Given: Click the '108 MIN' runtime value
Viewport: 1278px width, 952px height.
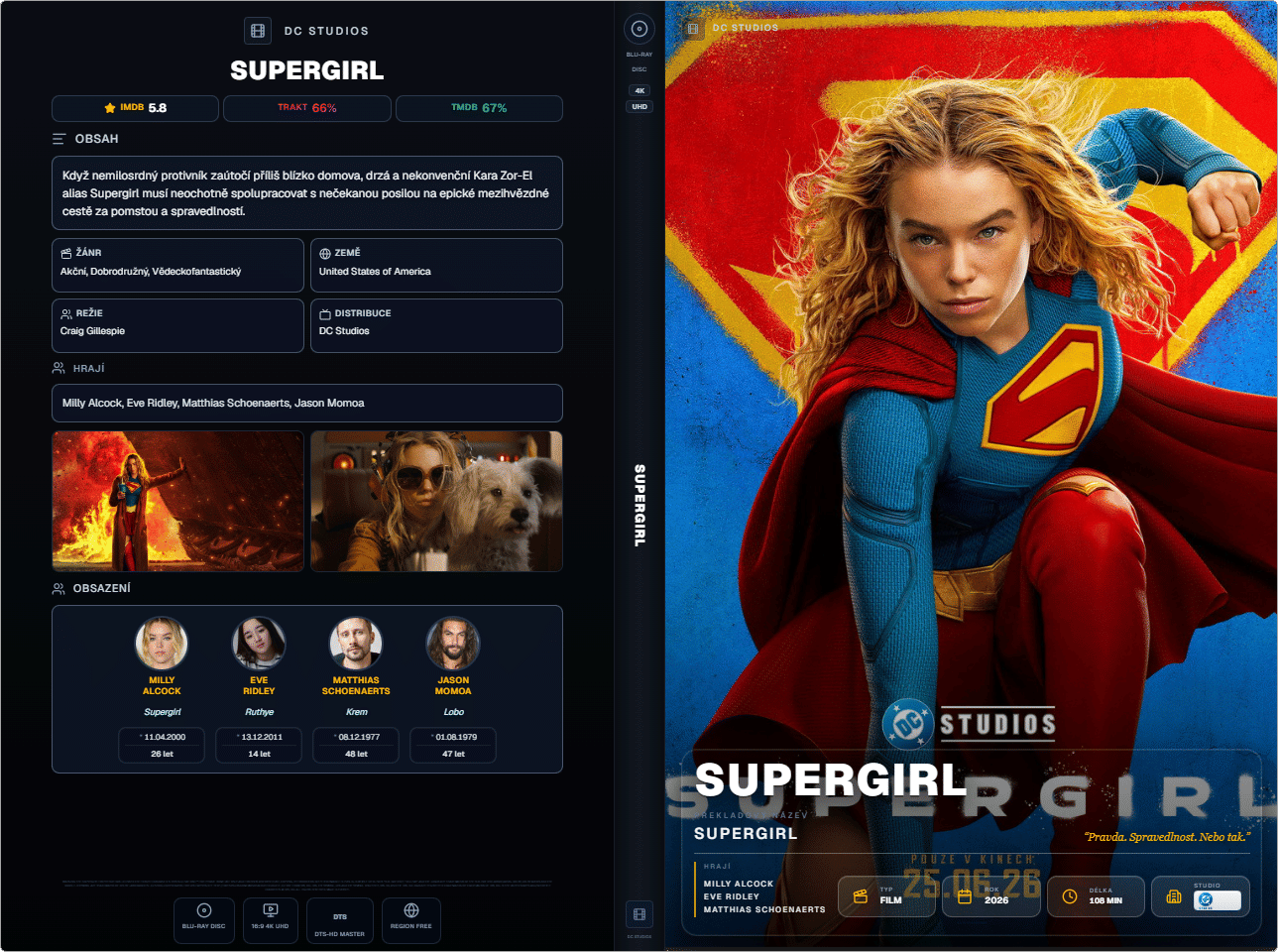Looking at the screenshot, I should tap(1105, 900).
